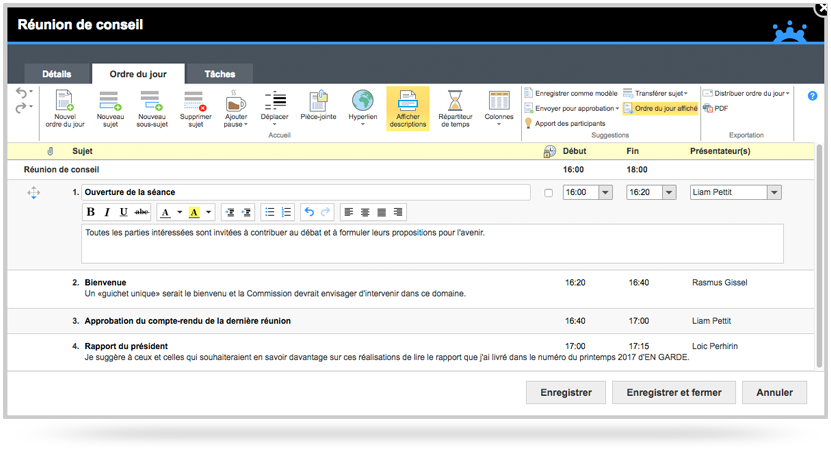Undo with the ribbon undo arrow
Screen dimensions: 831x458
coord(21,93)
